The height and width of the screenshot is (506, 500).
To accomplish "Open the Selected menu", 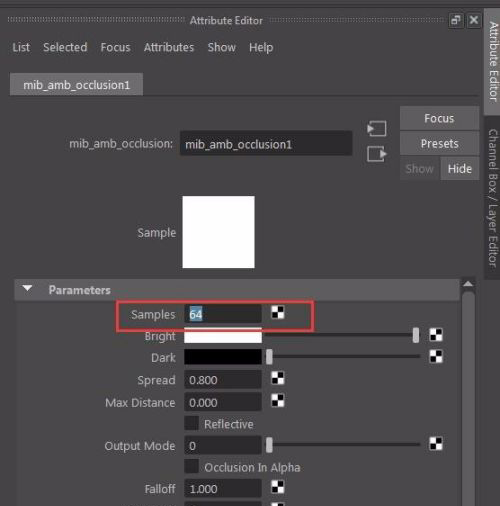I will click(x=65, y=47).
